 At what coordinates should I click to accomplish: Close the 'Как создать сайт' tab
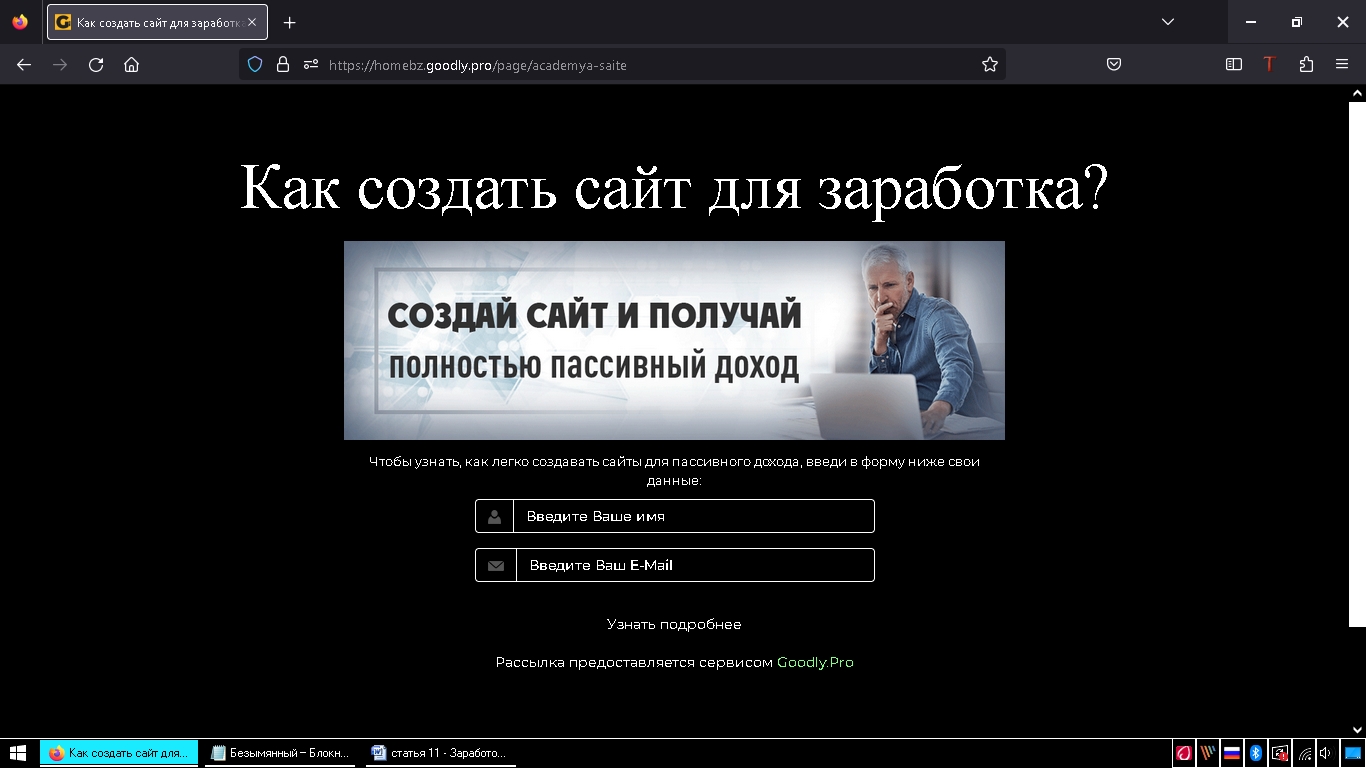coord(252,22)
